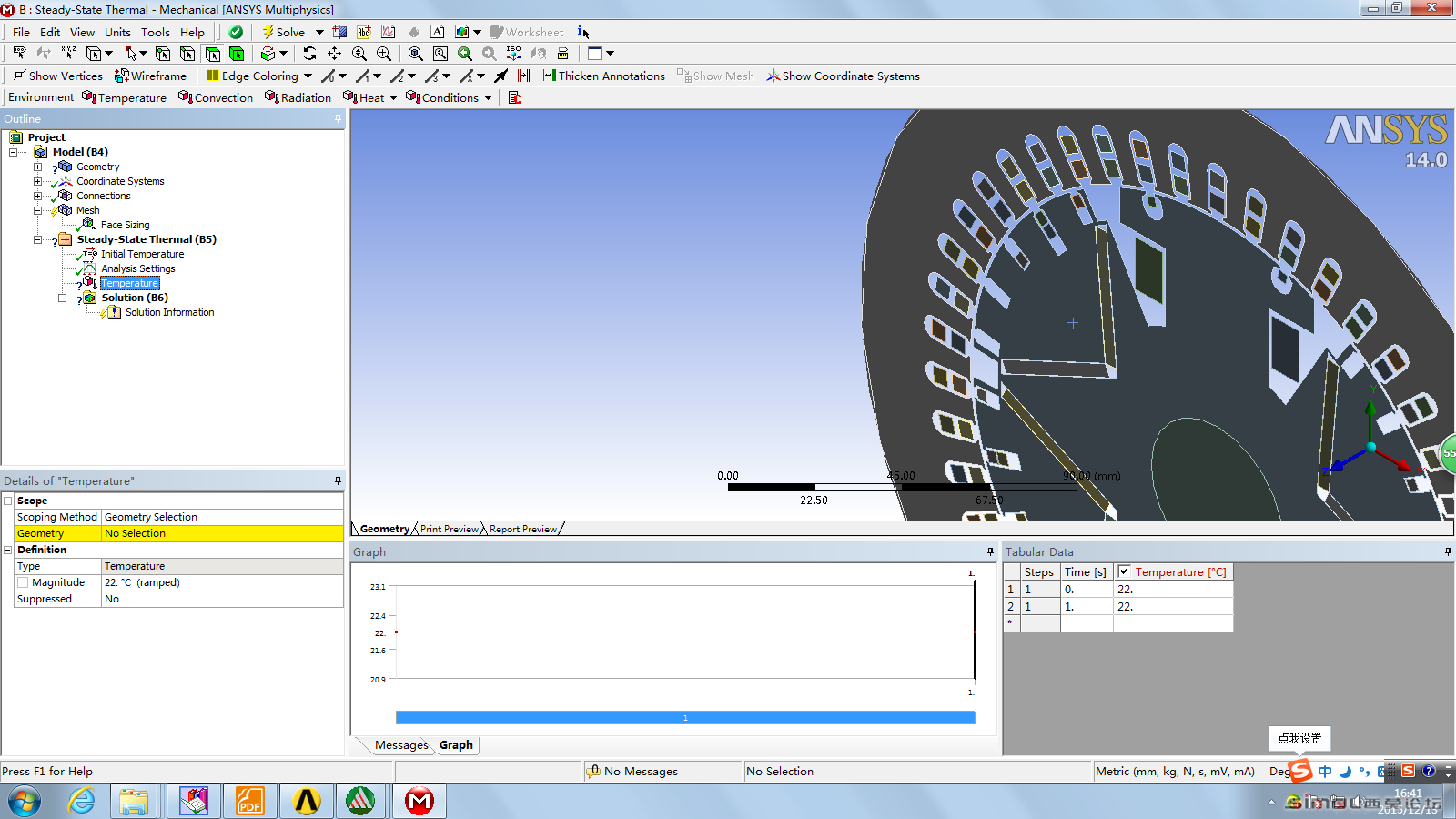
Task: Switch to the Report Preview tab
Action: 523,529
